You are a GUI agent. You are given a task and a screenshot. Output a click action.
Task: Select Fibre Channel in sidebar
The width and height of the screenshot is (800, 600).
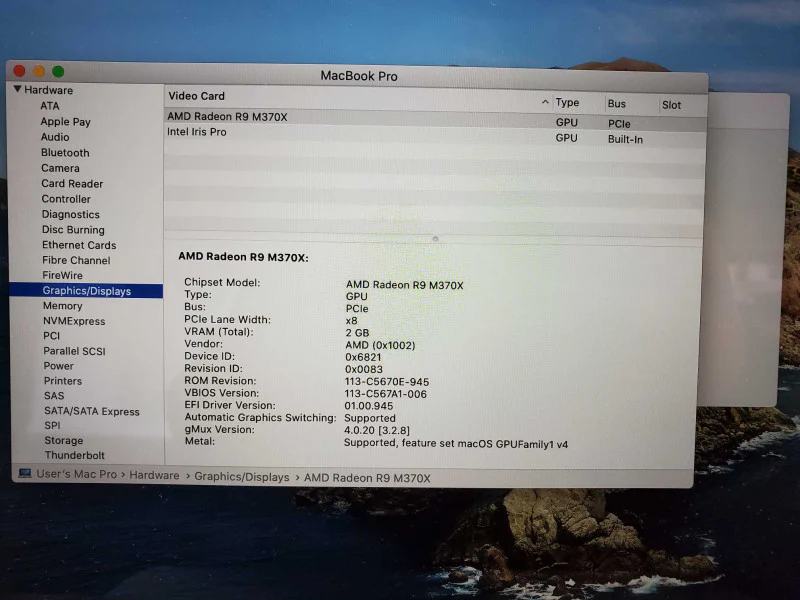pos(76,260)
